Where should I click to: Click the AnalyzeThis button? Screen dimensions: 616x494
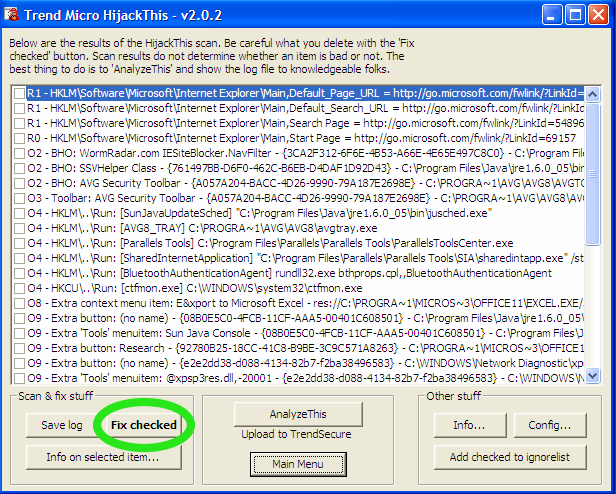[298, 414]
